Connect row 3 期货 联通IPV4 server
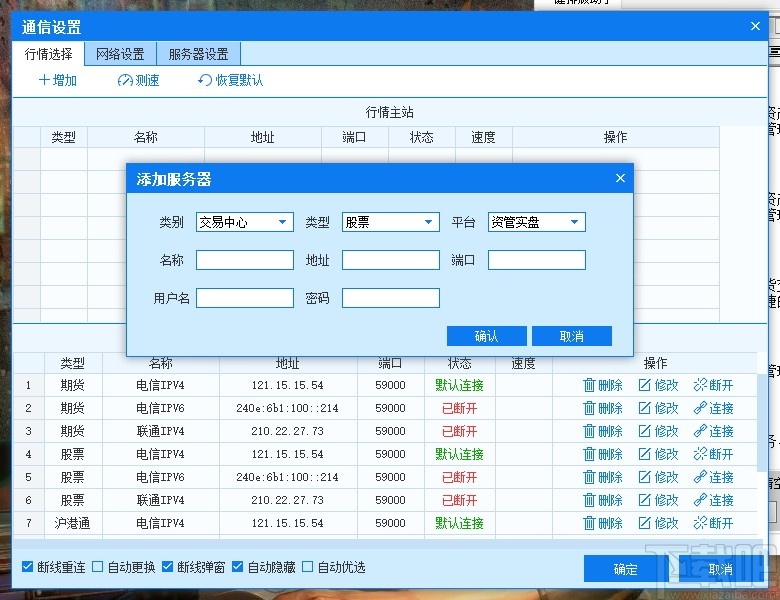 [x=713, y=431]
